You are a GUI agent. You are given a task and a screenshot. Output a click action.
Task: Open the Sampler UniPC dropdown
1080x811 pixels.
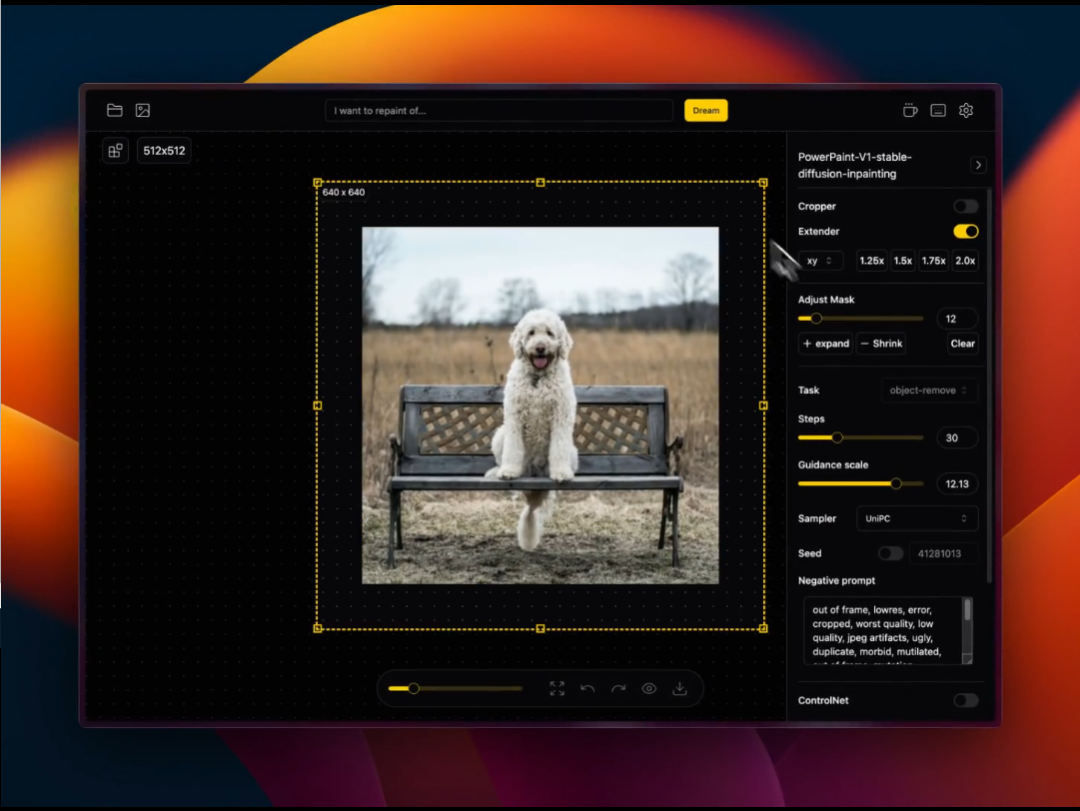pyautogui.click(x=917, y=518)
